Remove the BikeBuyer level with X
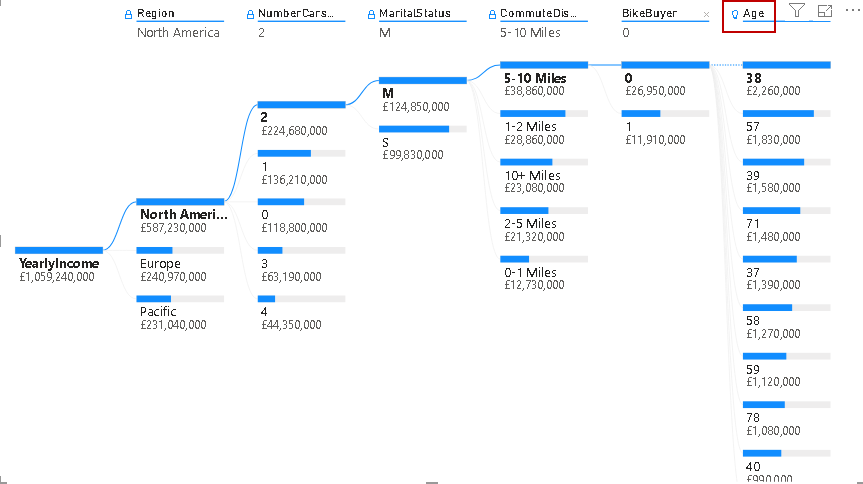This screenshot has height=484, width=863. tap(706, 15)
